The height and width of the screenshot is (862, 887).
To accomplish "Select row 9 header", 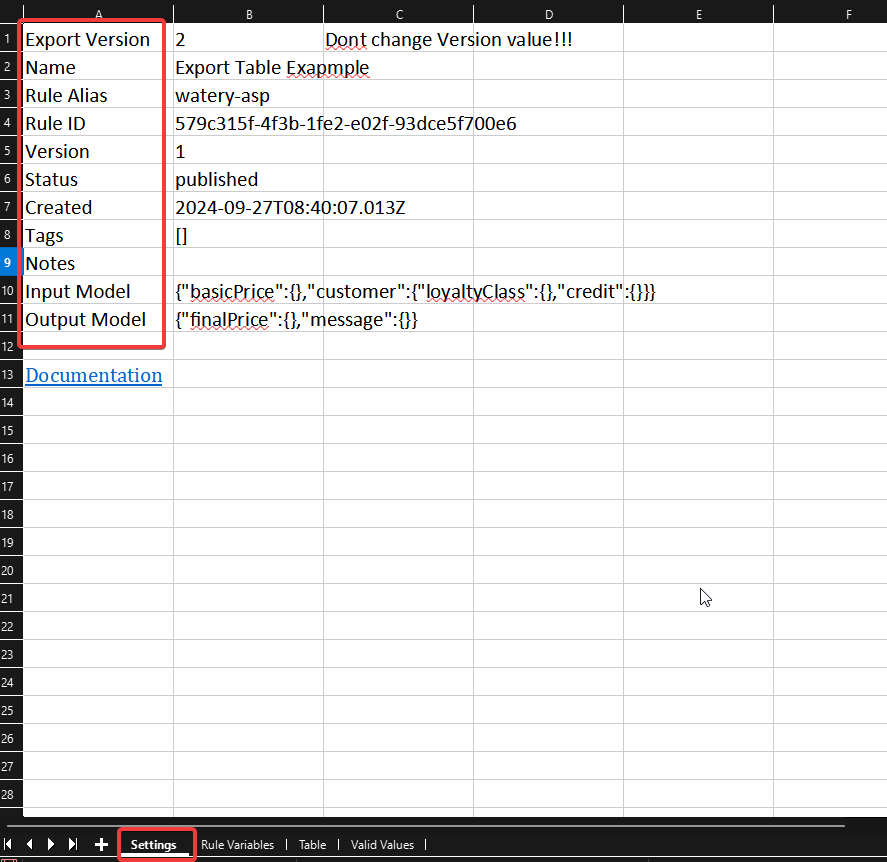I will [10, 263].
